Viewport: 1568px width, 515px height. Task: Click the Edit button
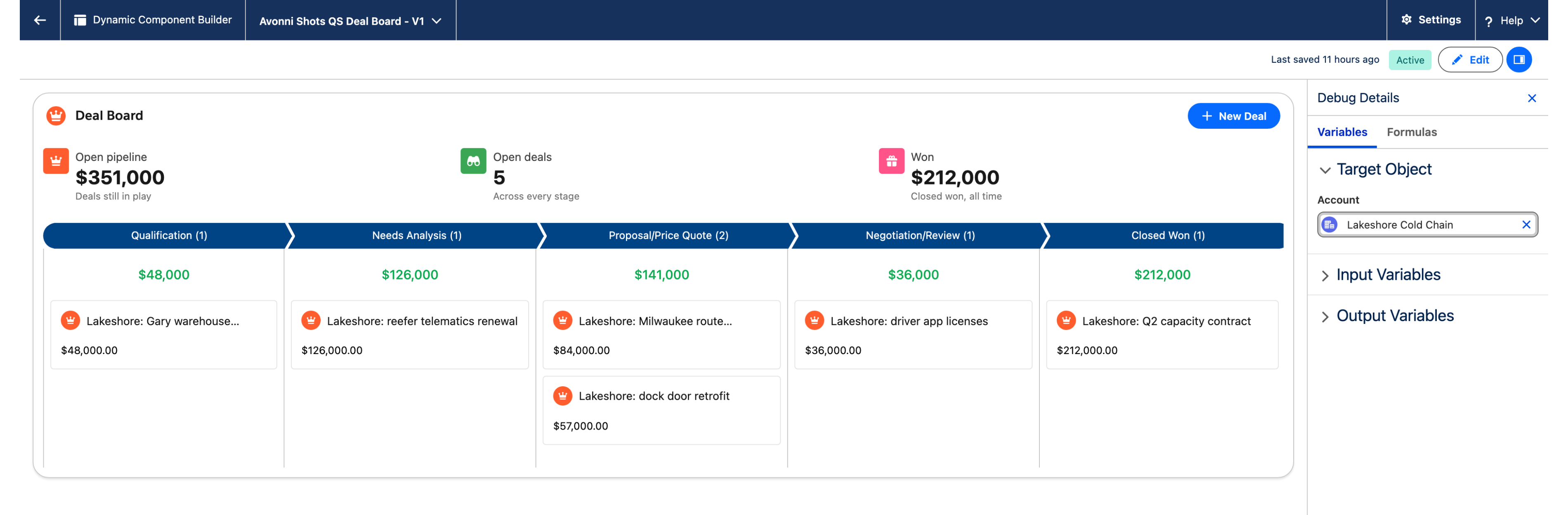coord(1469,60)
